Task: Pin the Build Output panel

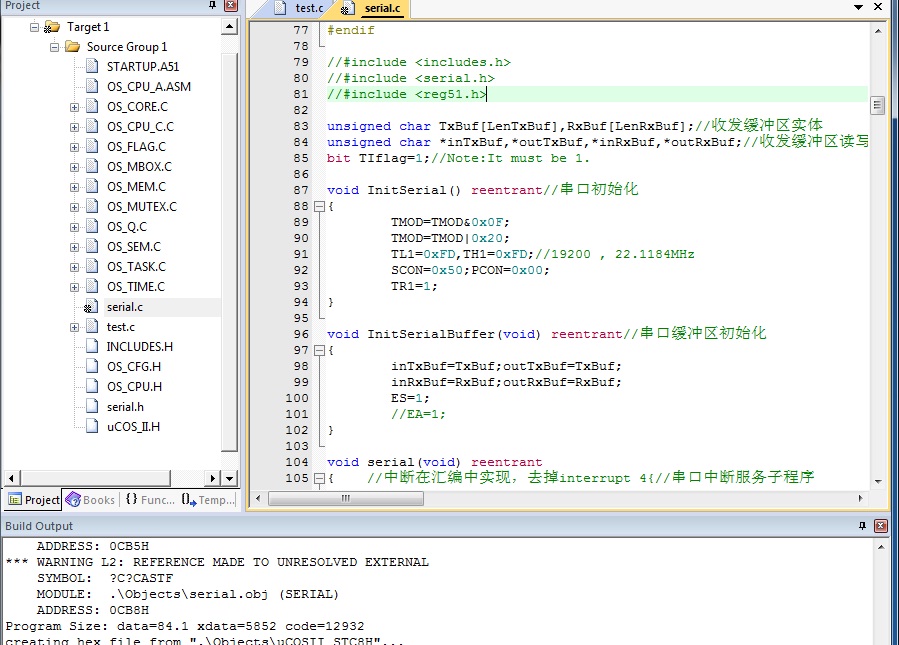Action: click(x=862, y=525)
